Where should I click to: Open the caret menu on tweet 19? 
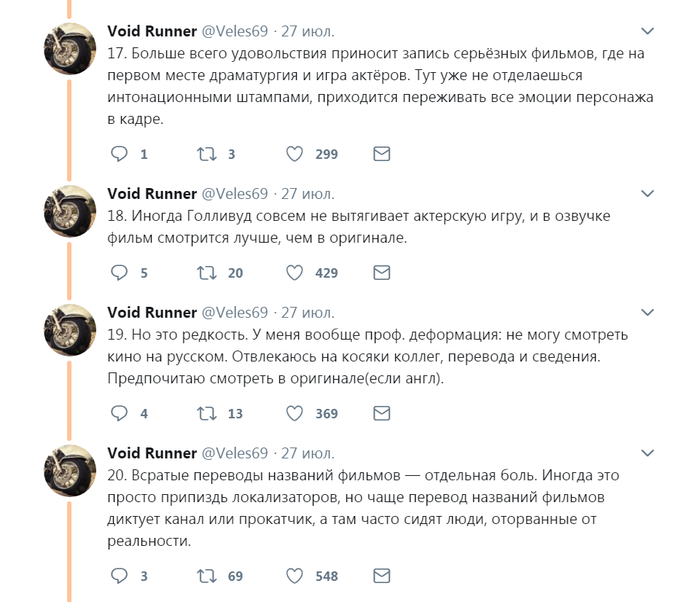tap(648, 312)
